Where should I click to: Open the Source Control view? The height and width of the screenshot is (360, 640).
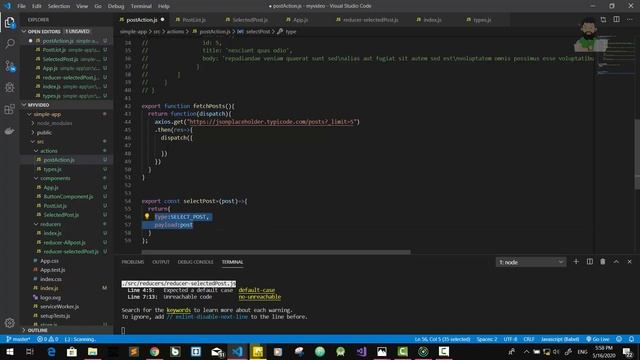pos(10,66)
